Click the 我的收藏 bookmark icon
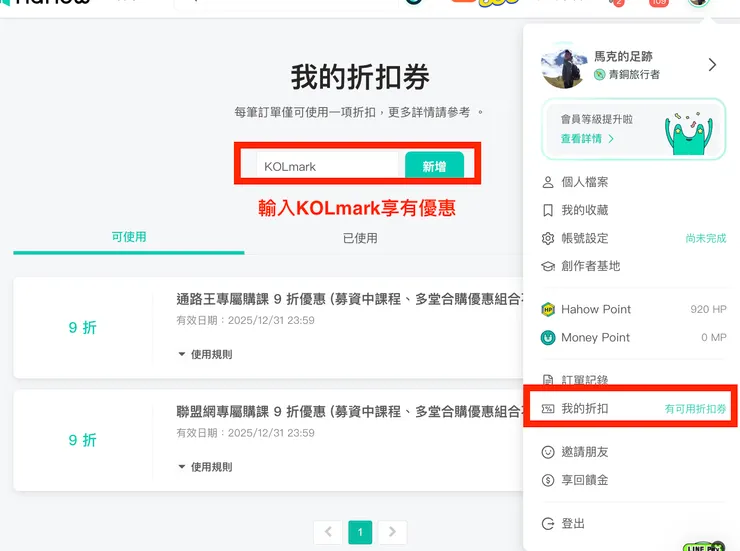This screenshot has width=740, height=551. click(x=547, y=210)
